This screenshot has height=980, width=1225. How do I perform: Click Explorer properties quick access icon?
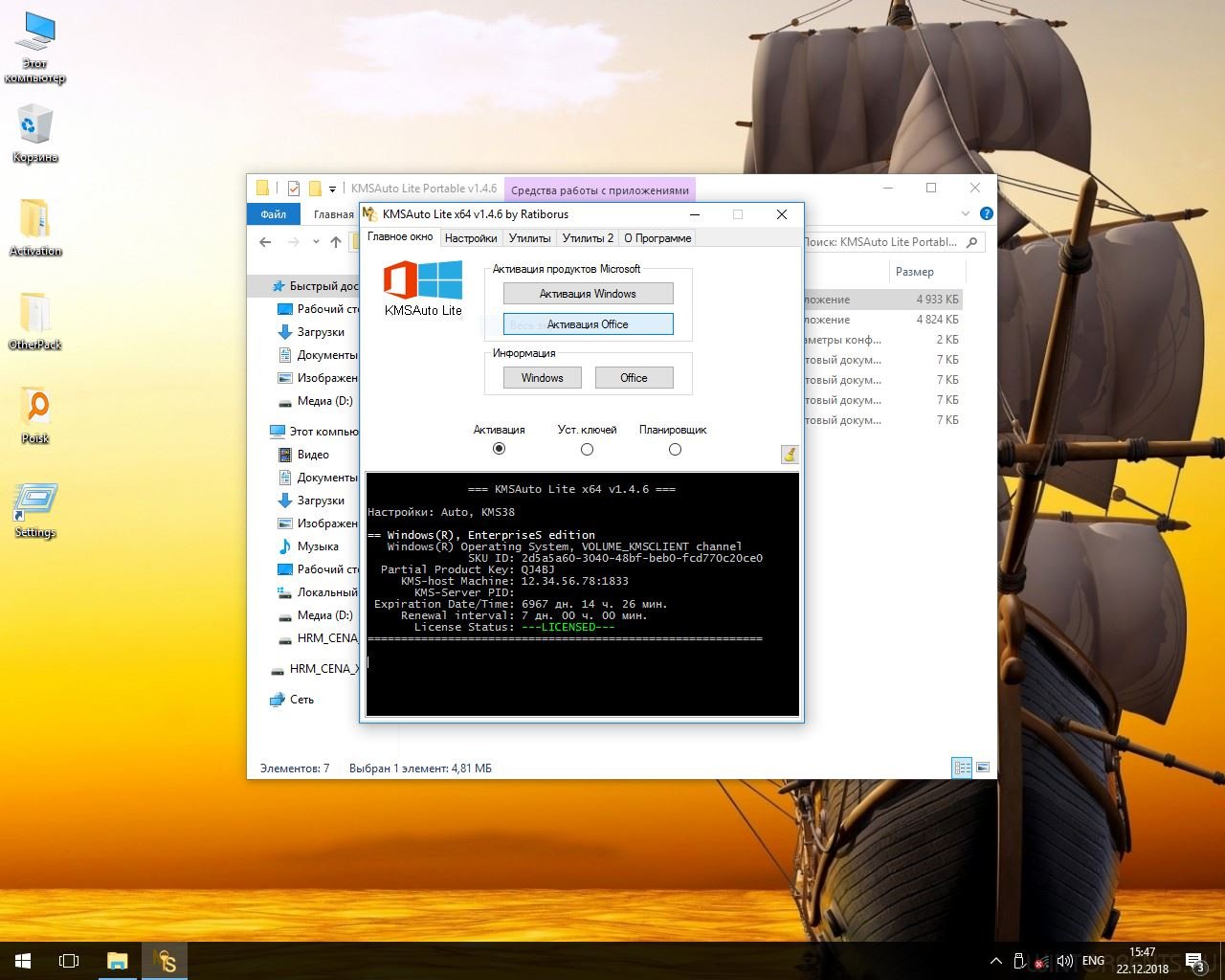pyautogui.click(x=294, y=189)
